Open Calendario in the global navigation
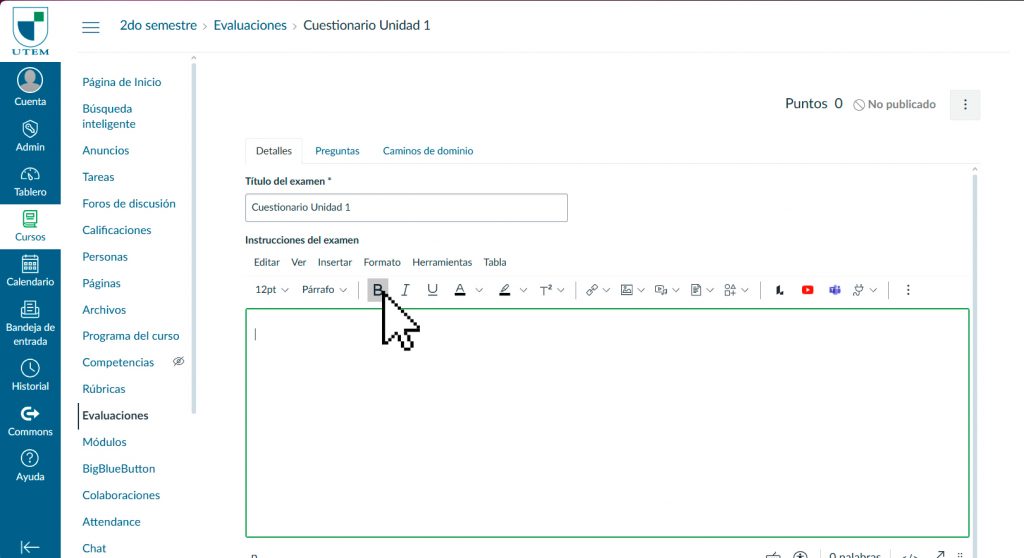The image size is (1024, 558). tap(30, 270)
